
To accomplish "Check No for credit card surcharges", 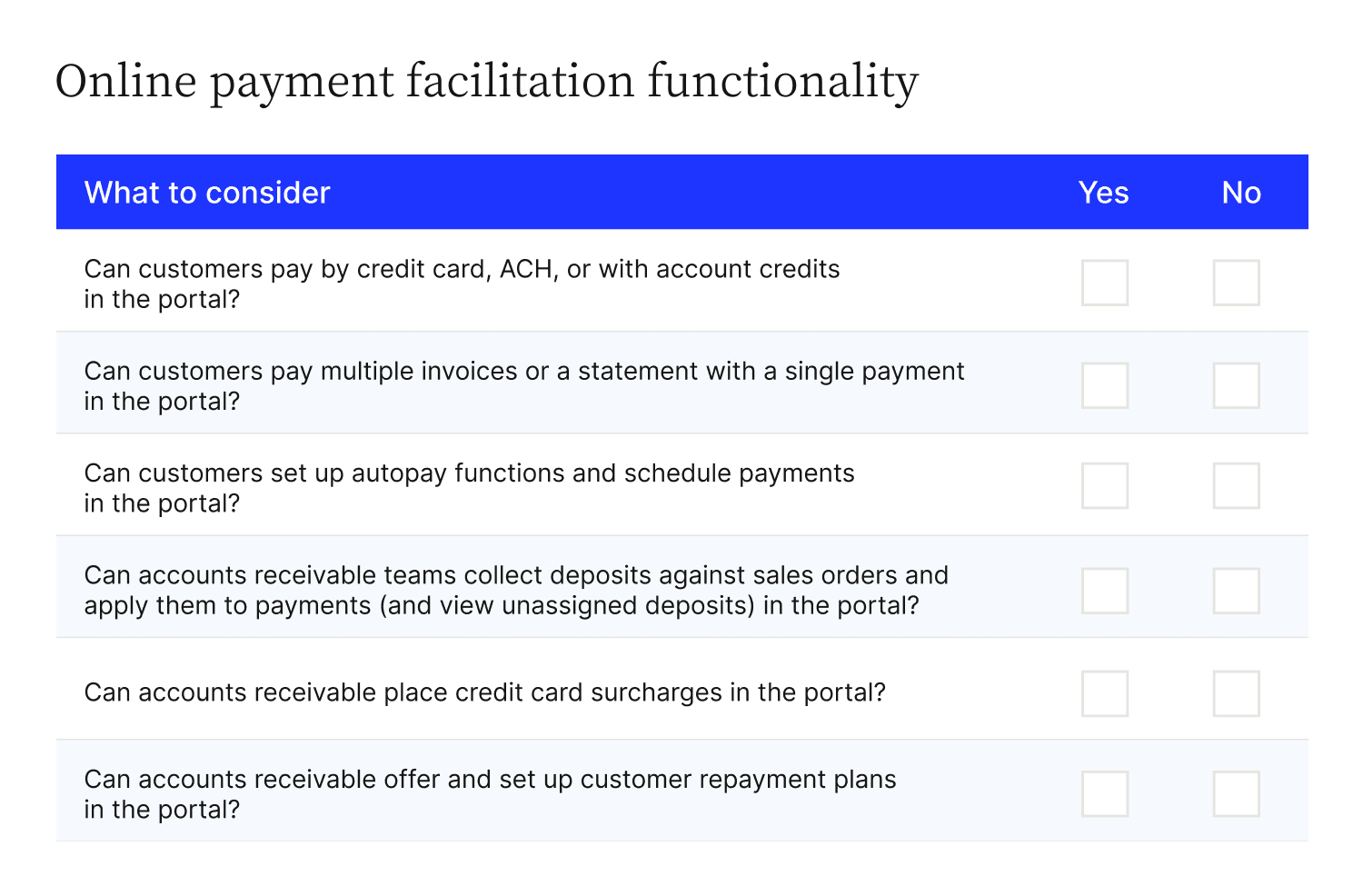I will point(1236,693).
